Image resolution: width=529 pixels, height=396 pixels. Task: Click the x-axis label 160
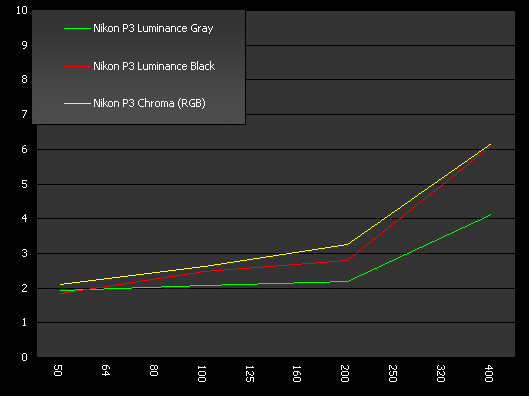(x=297, y=373)
